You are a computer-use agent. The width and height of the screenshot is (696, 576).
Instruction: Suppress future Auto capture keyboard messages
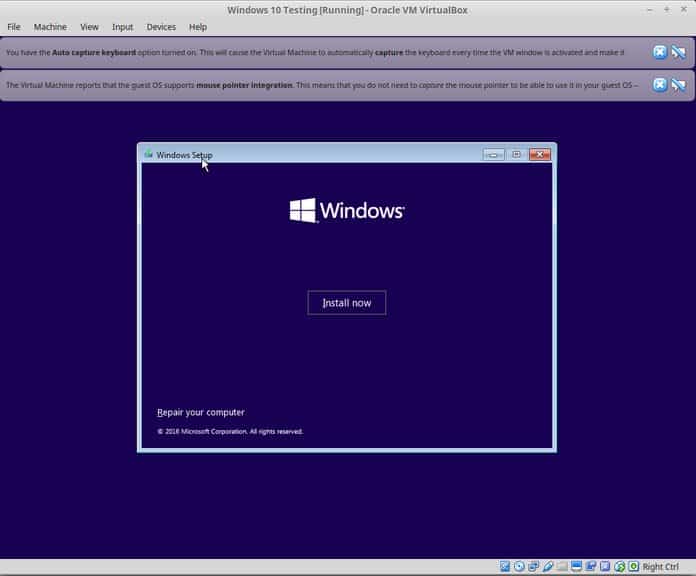point(678,52)
